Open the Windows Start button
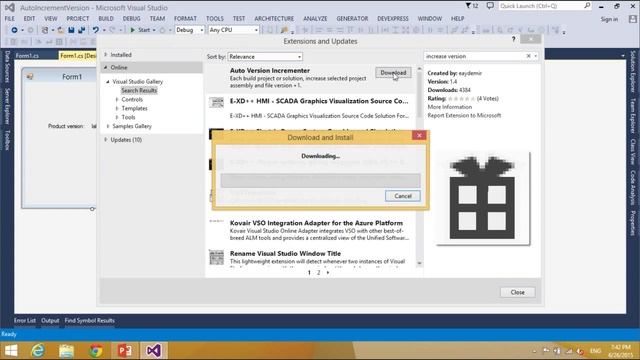This screenshot has width=640, height=360. pos(11,351)
